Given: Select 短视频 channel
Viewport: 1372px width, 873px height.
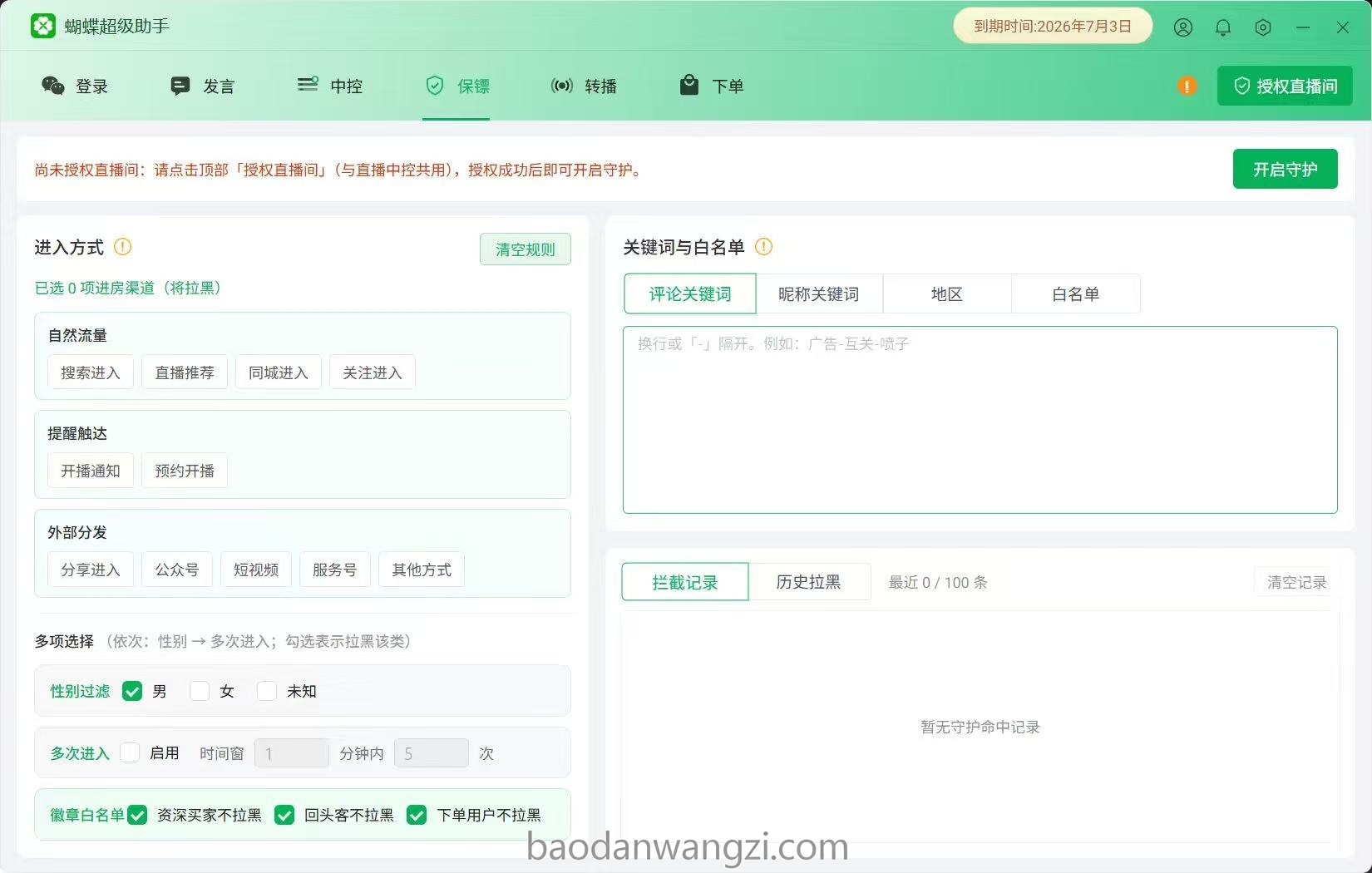Looking at the screenshot, I should tap(256, 570).
